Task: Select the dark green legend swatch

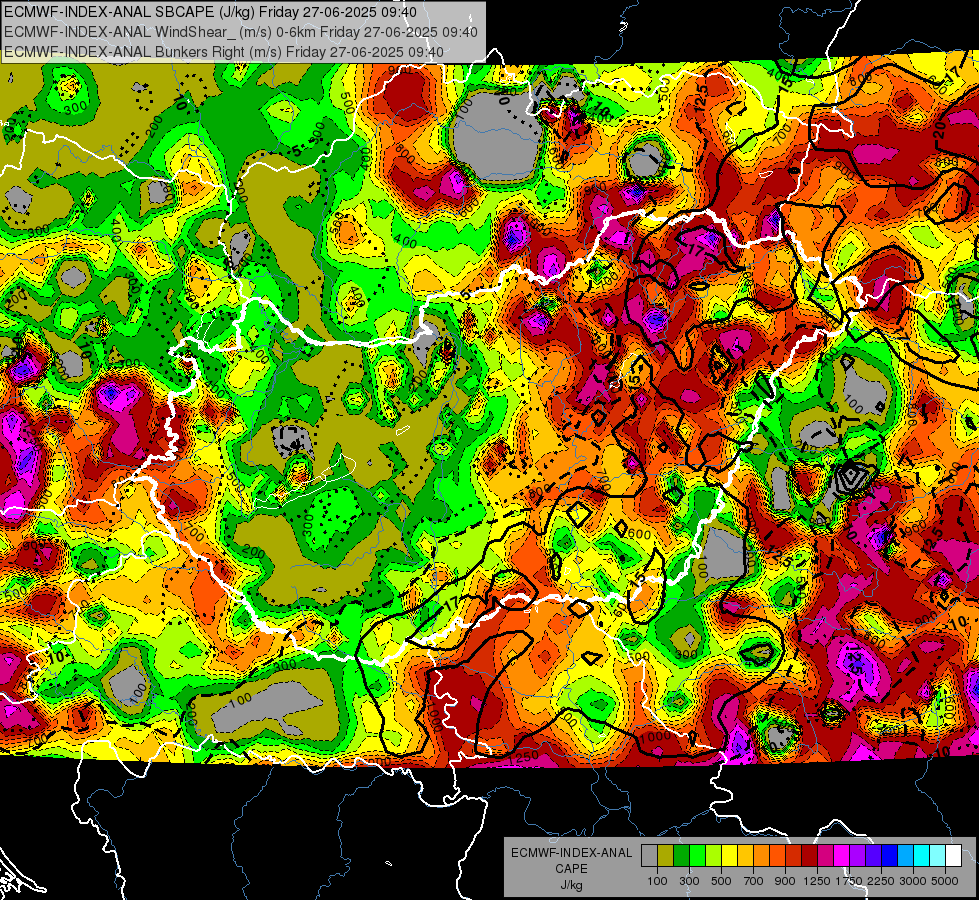Action: [x=681, y=855]
